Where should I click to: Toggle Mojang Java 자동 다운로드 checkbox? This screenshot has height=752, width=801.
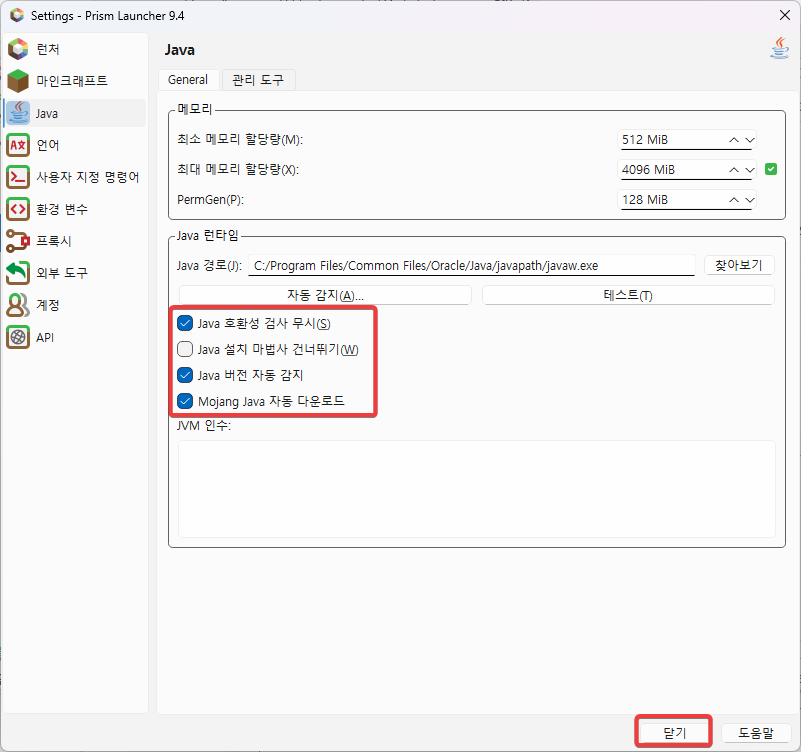[185, 401]
